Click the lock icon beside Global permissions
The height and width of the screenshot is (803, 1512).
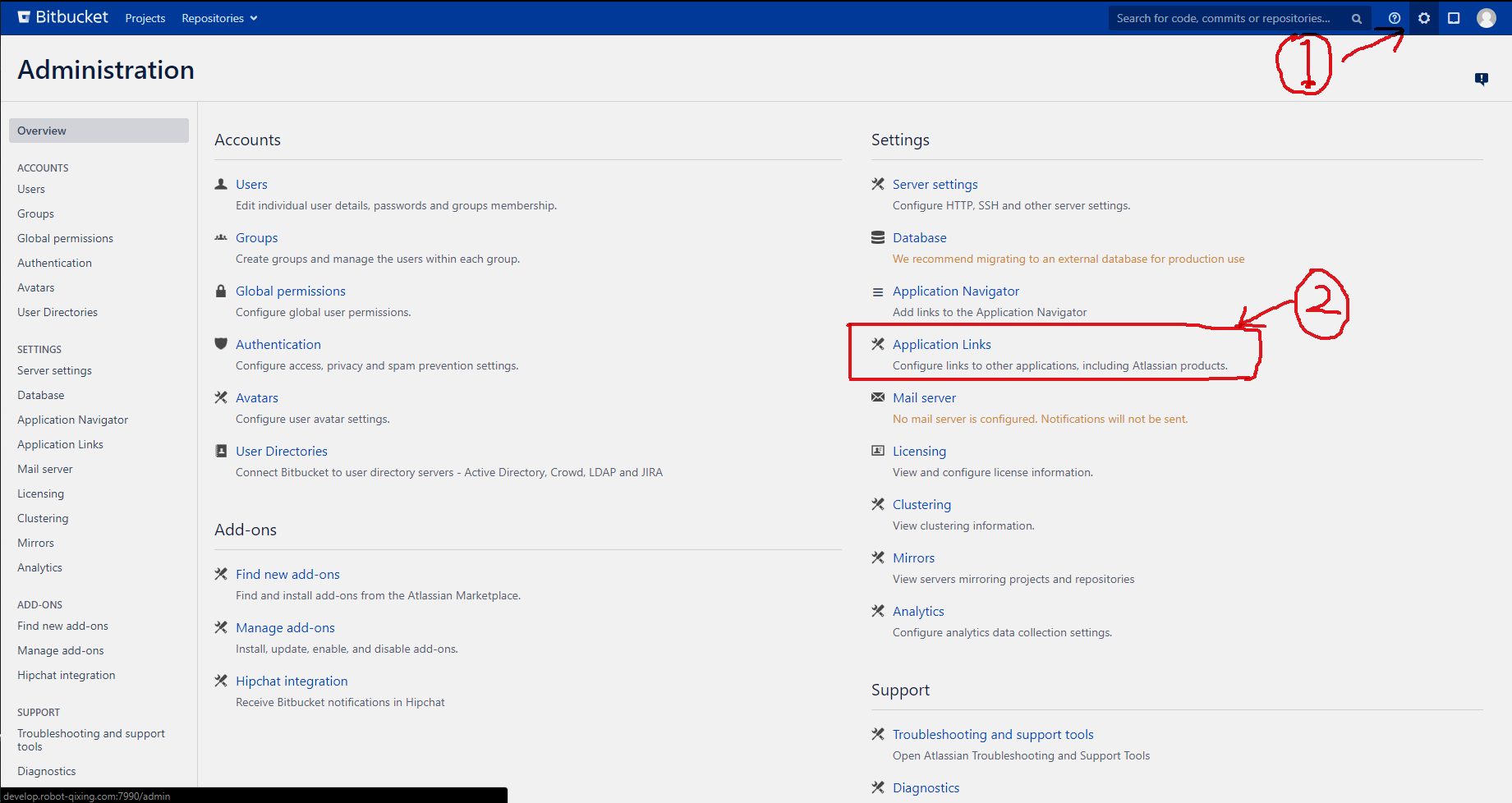click(221, 291)
